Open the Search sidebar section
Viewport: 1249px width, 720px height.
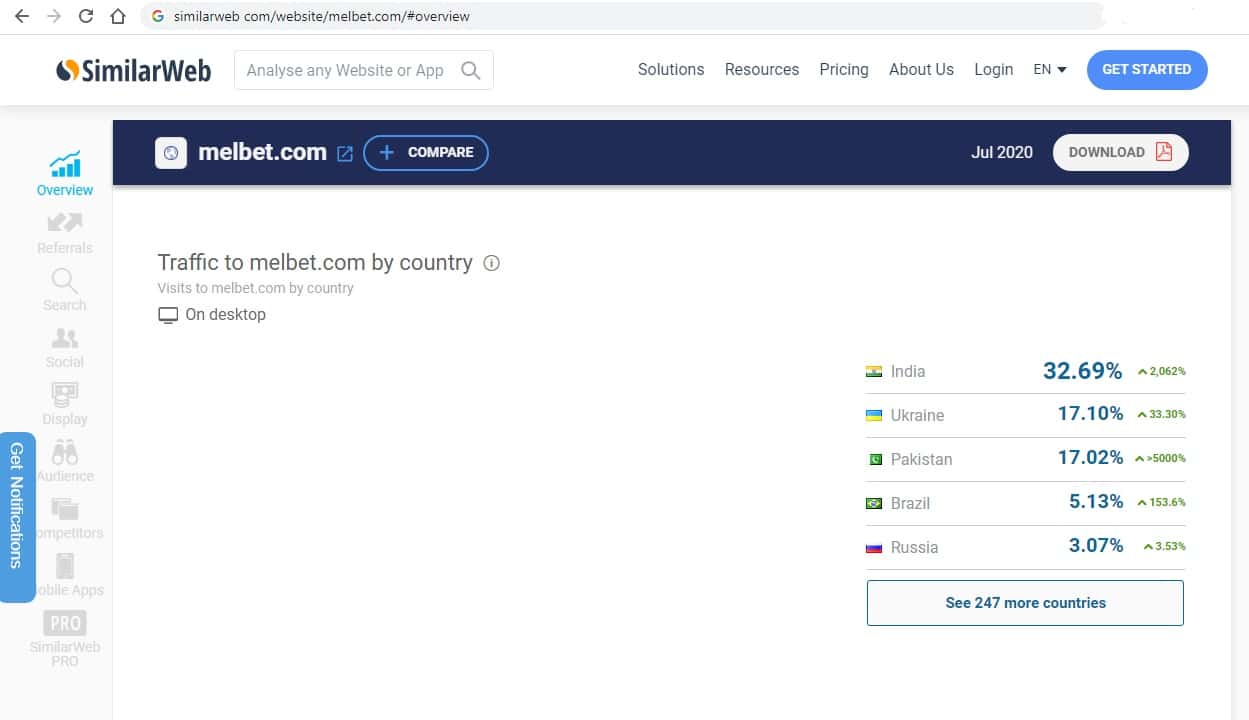tap(65, 290)
